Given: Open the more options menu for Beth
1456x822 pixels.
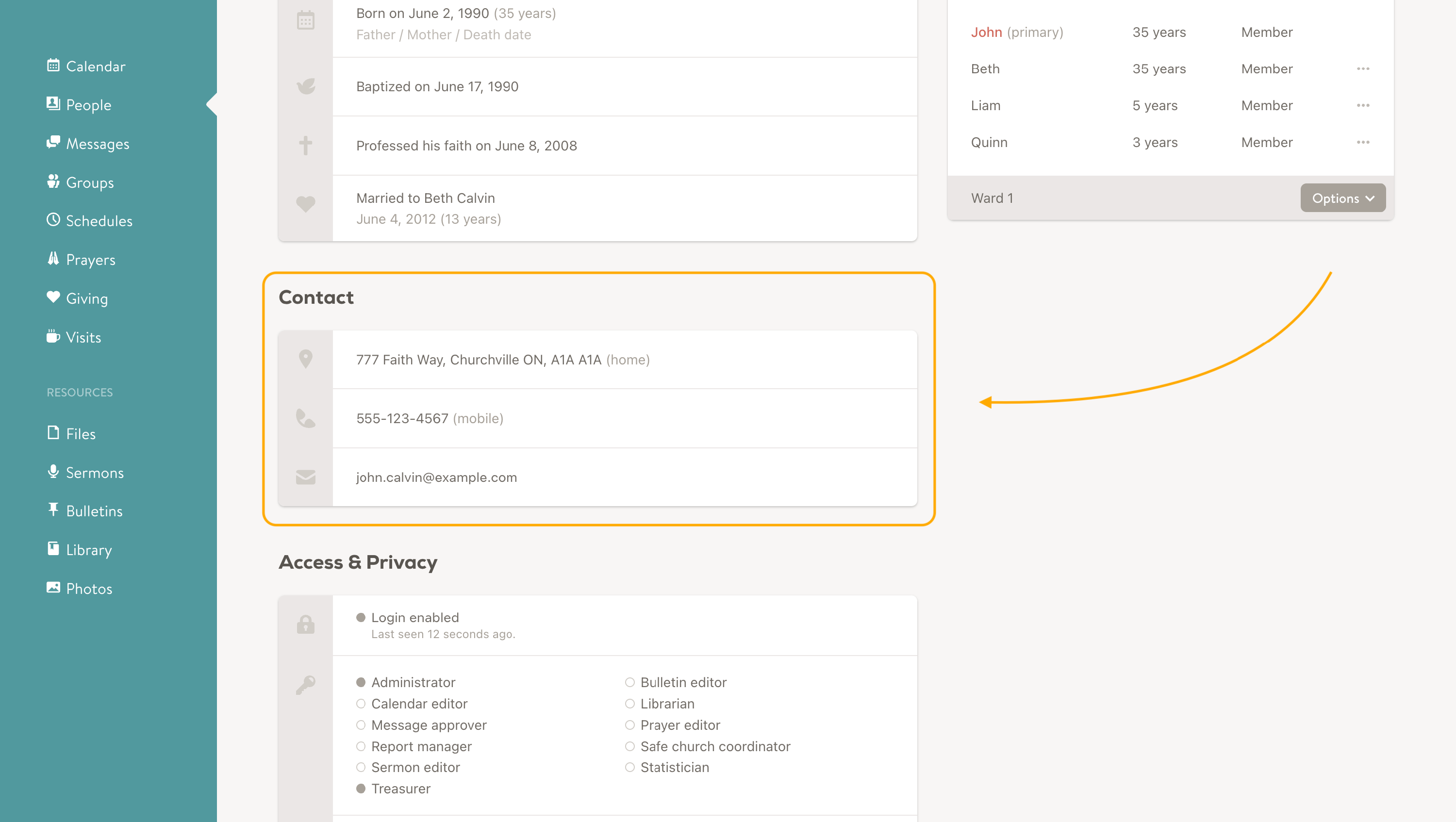Looking at the screenshot, I should click(1363, 69).
